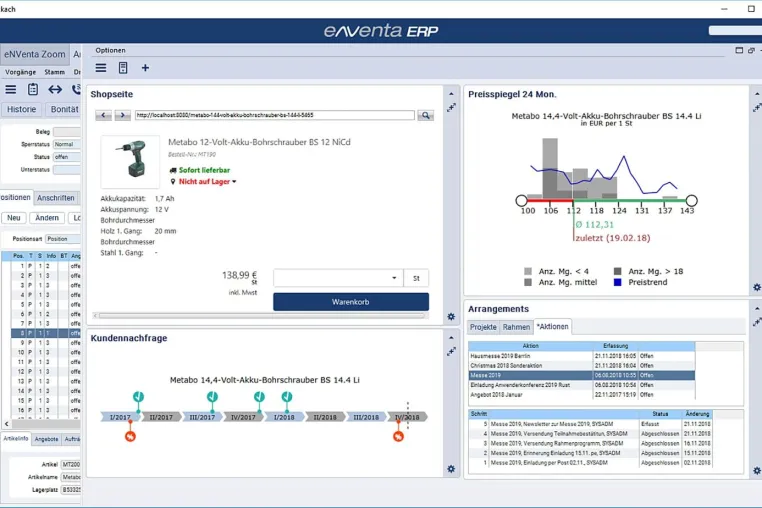Open Preisspiegel panel settings gear
762x508 pixels.
point(757,287)
